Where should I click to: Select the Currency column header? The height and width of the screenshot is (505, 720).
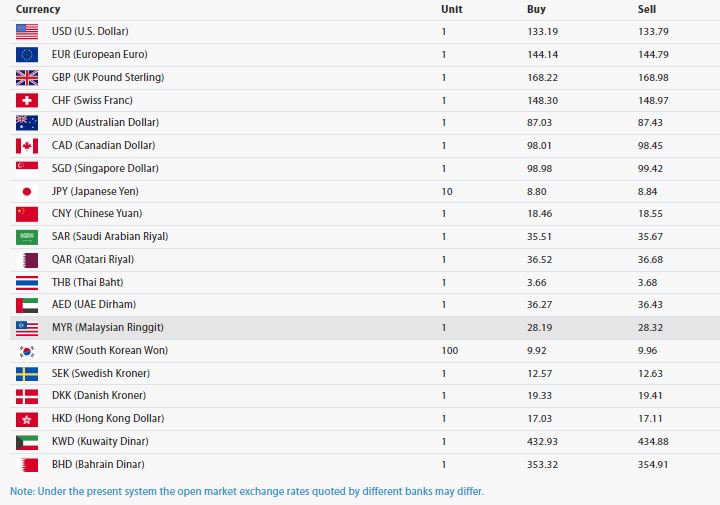pos(38,9)
